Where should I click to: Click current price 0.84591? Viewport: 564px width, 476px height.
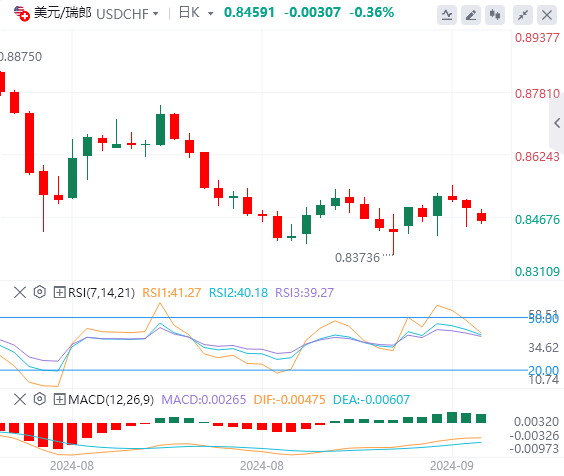pos(249,13)
